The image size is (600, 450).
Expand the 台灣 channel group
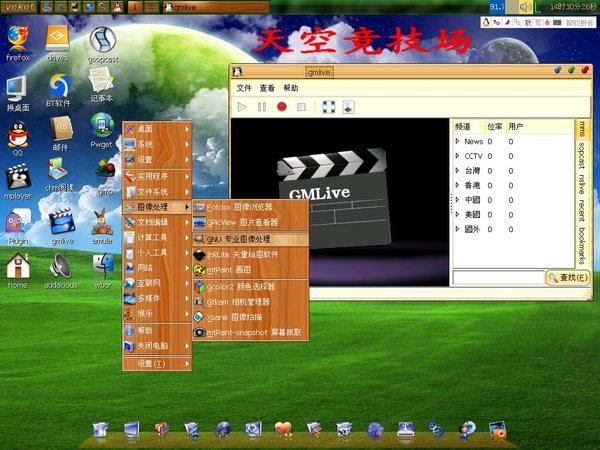[x=457, y=171]
